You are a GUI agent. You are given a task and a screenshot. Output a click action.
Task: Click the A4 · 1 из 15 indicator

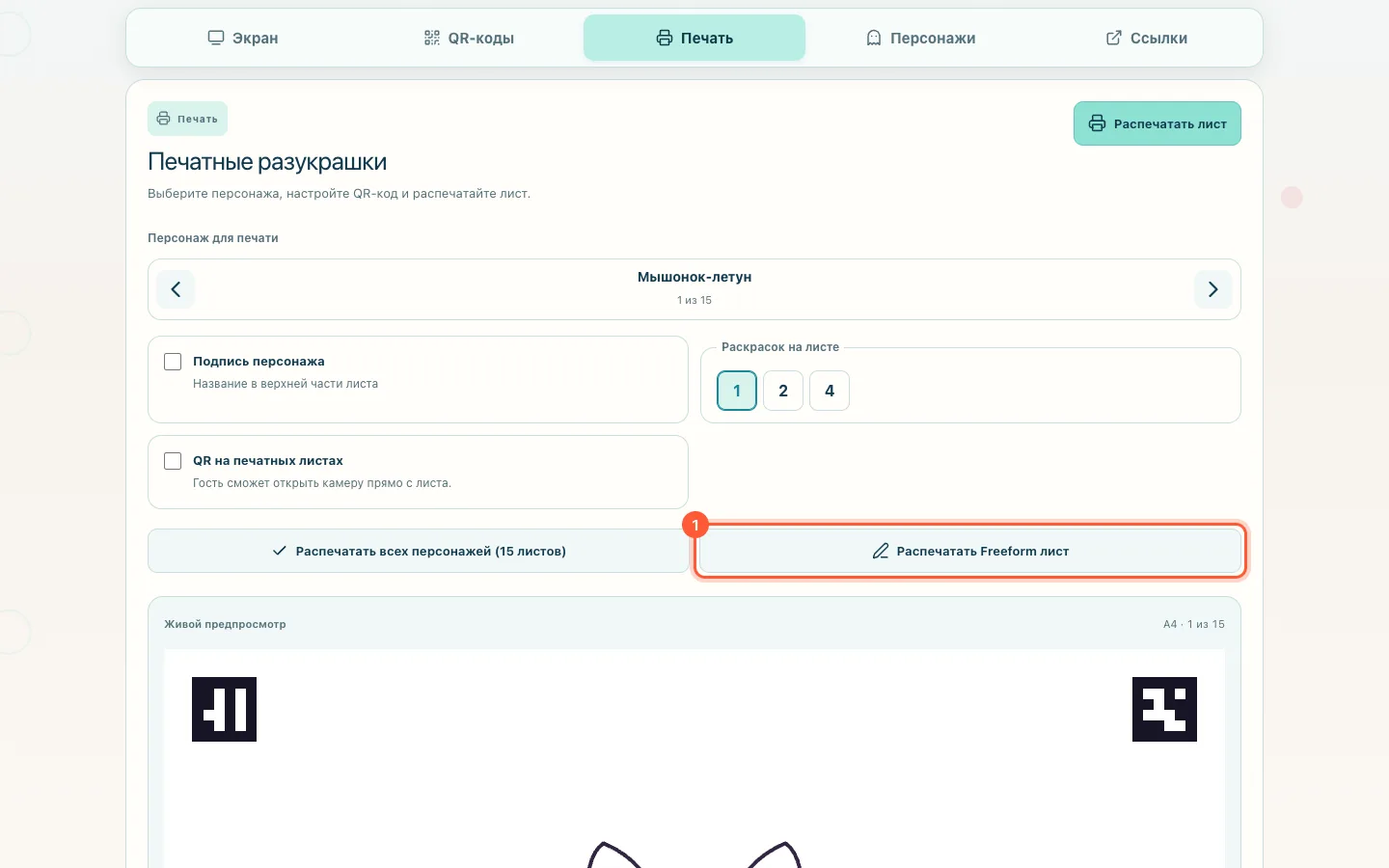click(1194, 624)
